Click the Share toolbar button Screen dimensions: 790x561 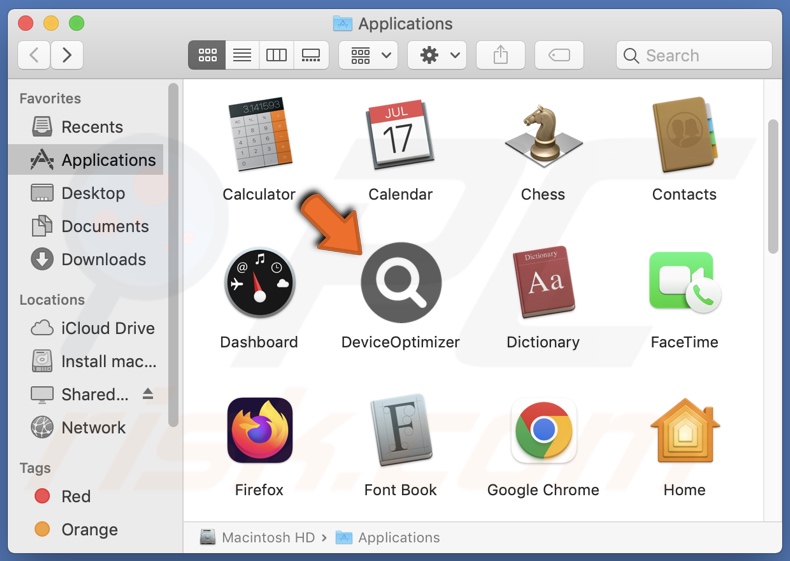[500, 56]
